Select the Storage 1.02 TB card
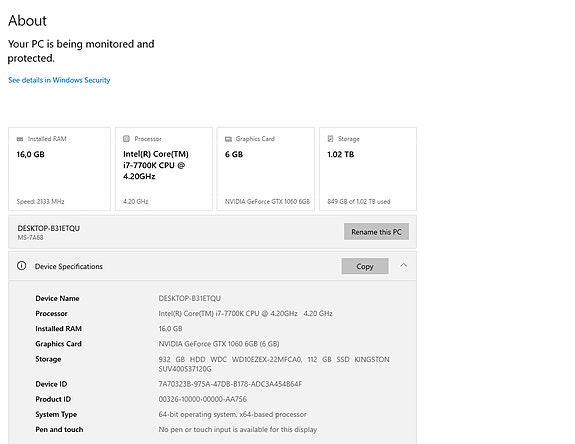This screenshot has width=575, height=444. coord(368,169)
